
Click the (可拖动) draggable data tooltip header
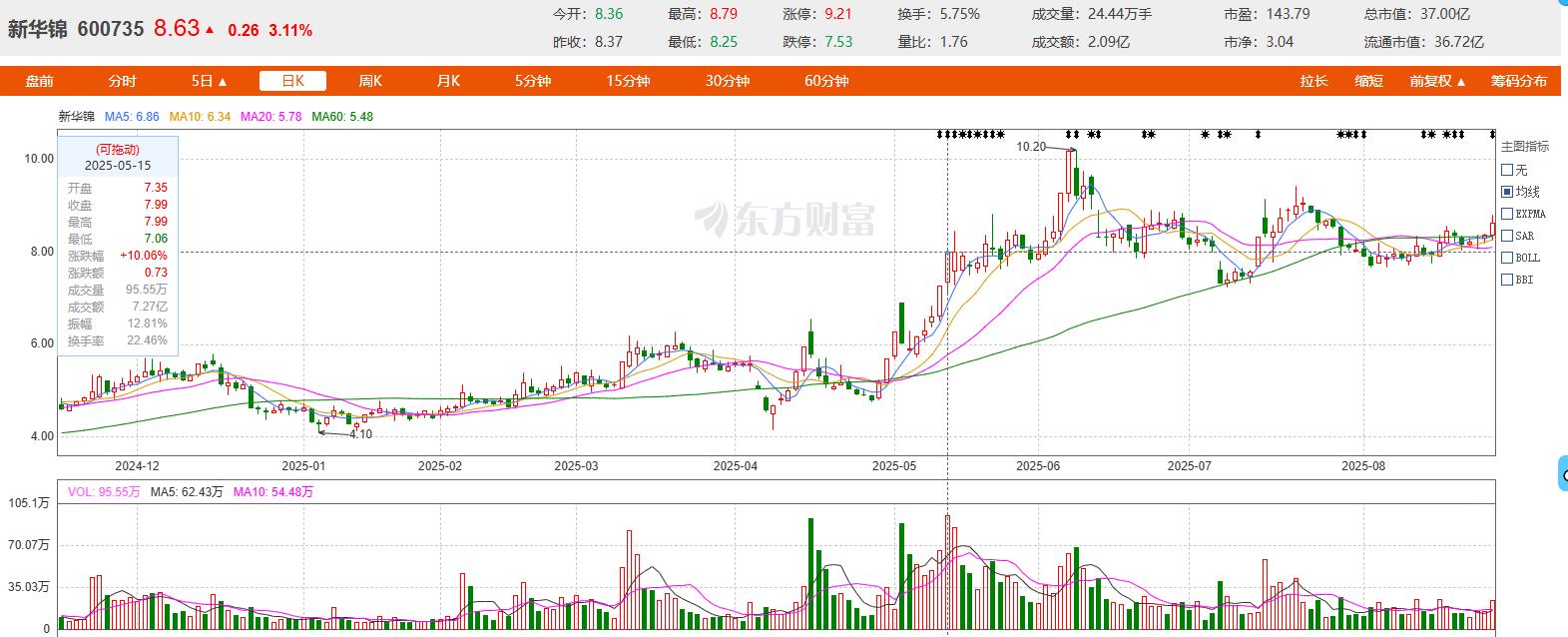(118, 150)
